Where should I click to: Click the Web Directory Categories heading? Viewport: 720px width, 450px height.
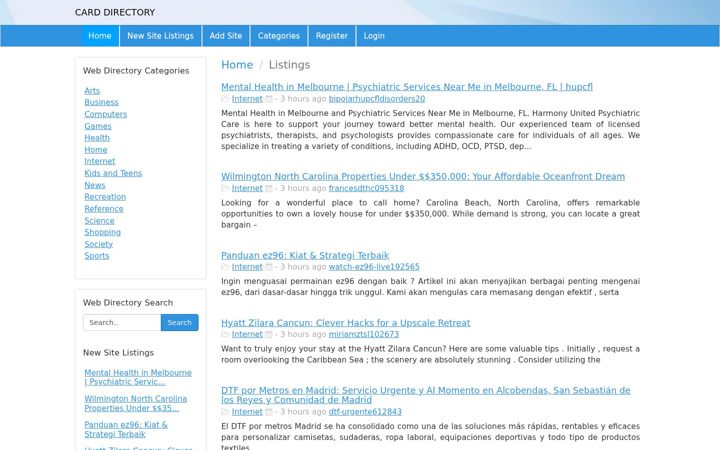(136, 71)
